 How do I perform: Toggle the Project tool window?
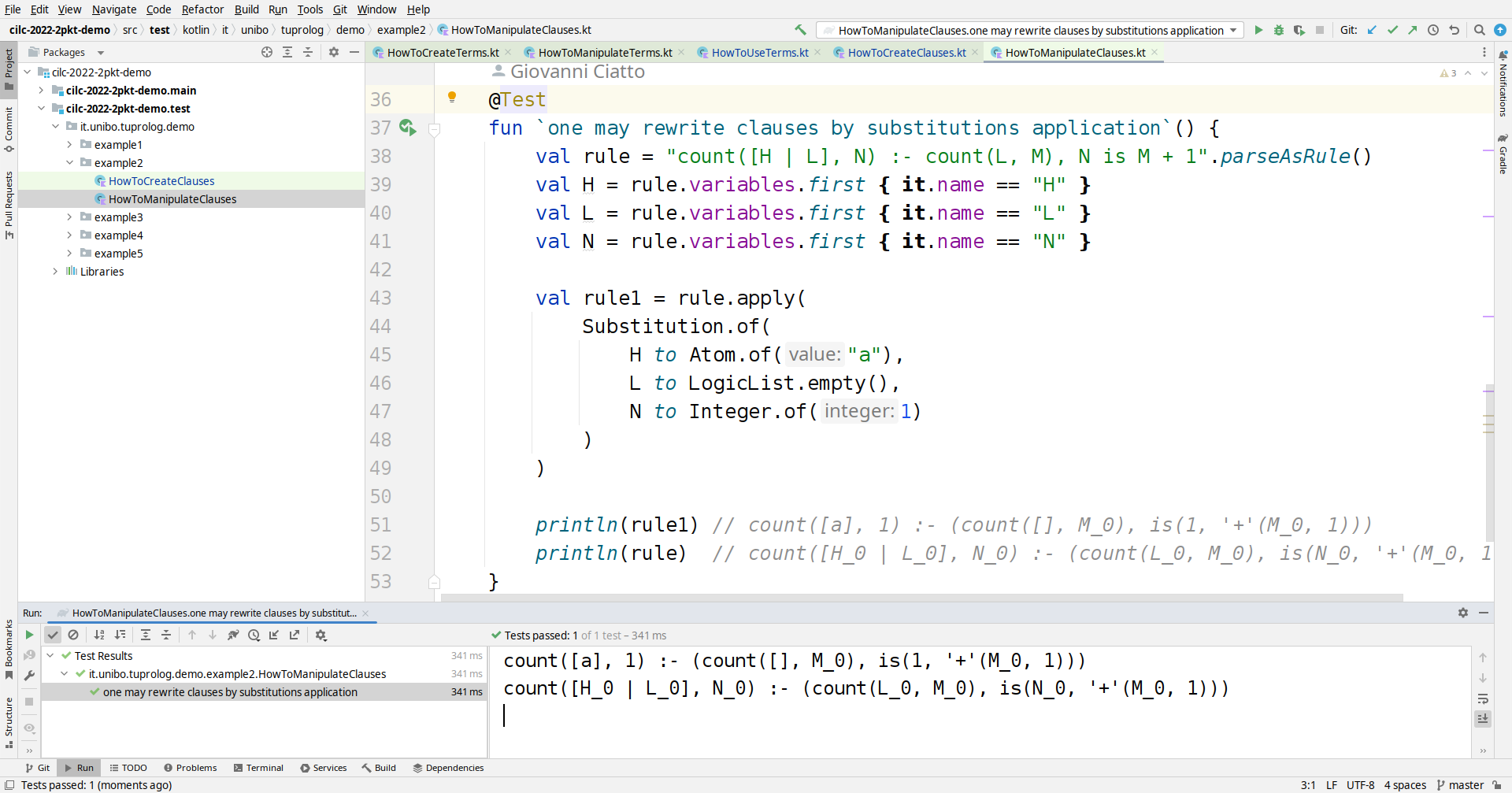point(9,69)
